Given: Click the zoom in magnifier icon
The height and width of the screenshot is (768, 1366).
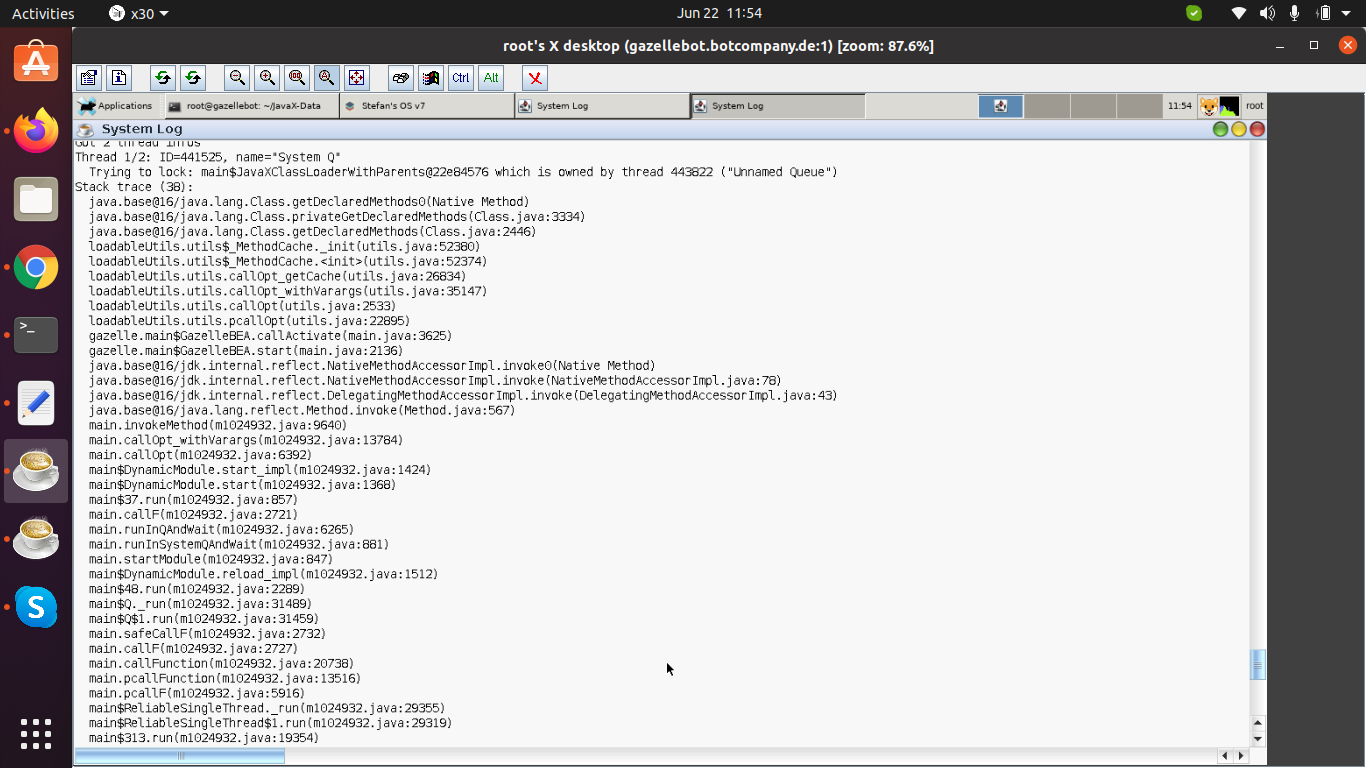Looking at the screenshot, I should (x=267, y=78).
